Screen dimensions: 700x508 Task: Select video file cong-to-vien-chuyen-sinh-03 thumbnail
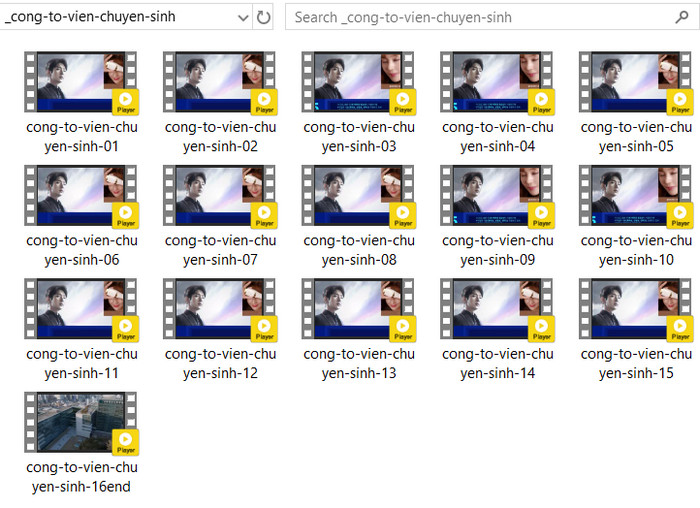click(358, 83)
